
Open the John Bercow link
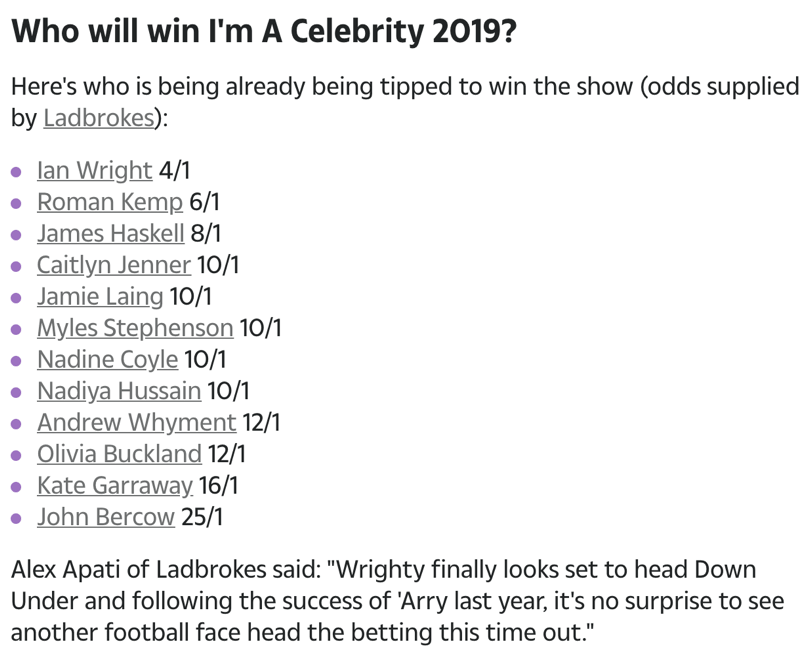106,516
